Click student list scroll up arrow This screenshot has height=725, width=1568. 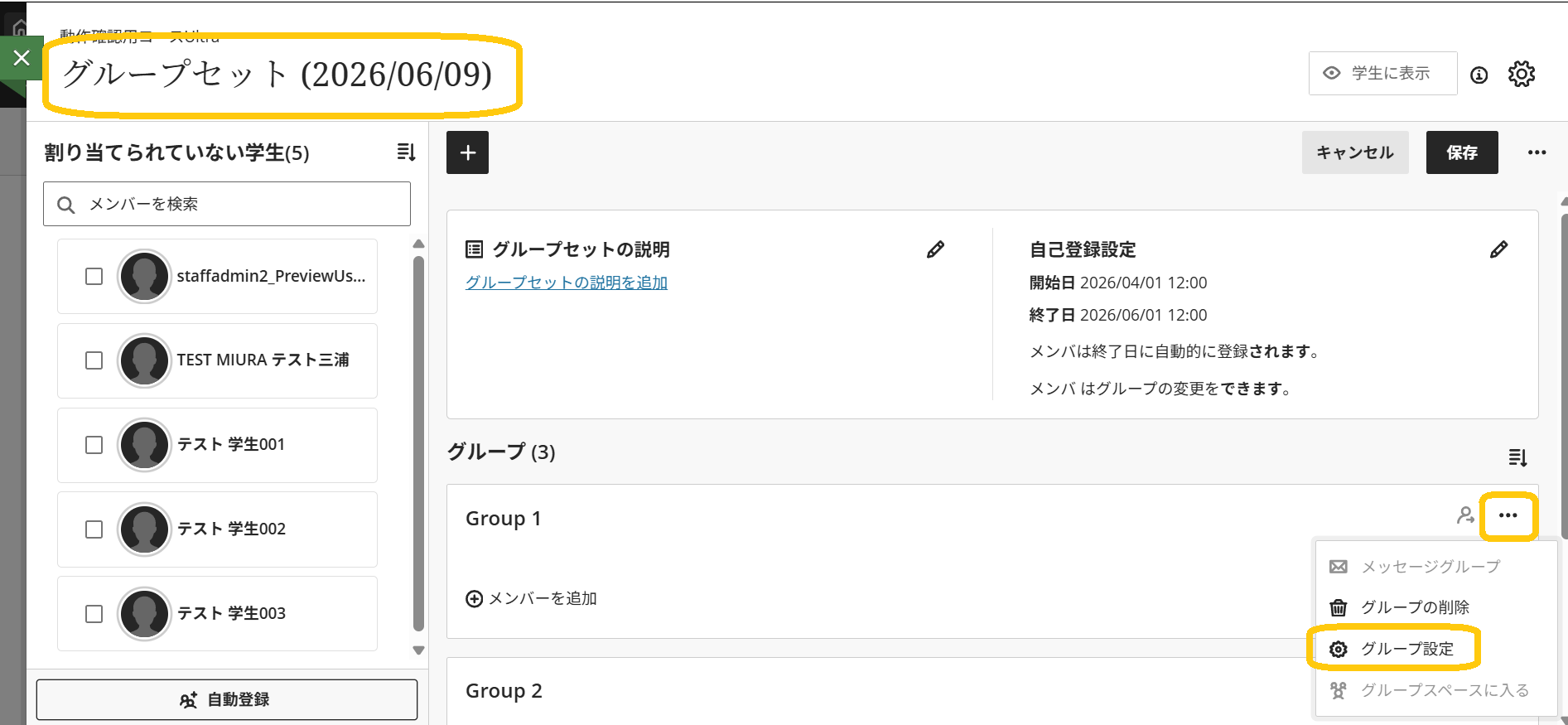coord(418,244)
